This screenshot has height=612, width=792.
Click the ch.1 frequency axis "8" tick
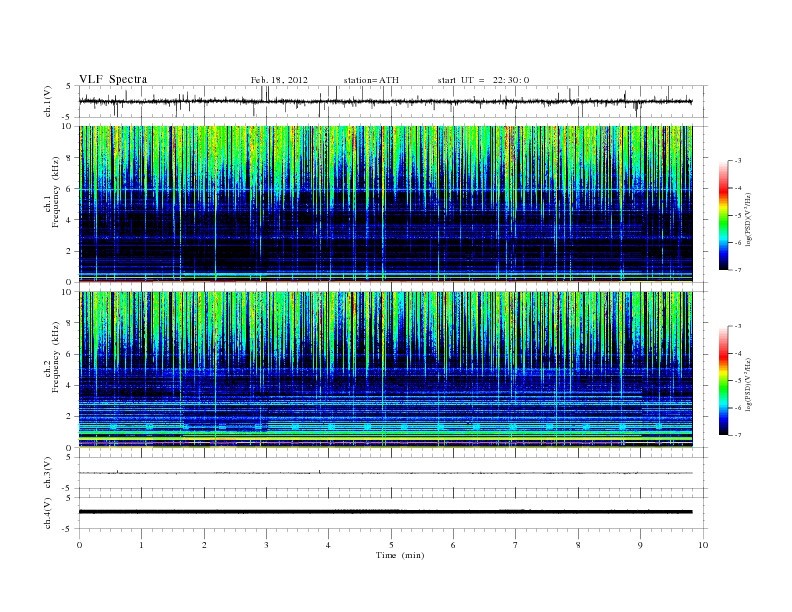click(x=69, y=158)
